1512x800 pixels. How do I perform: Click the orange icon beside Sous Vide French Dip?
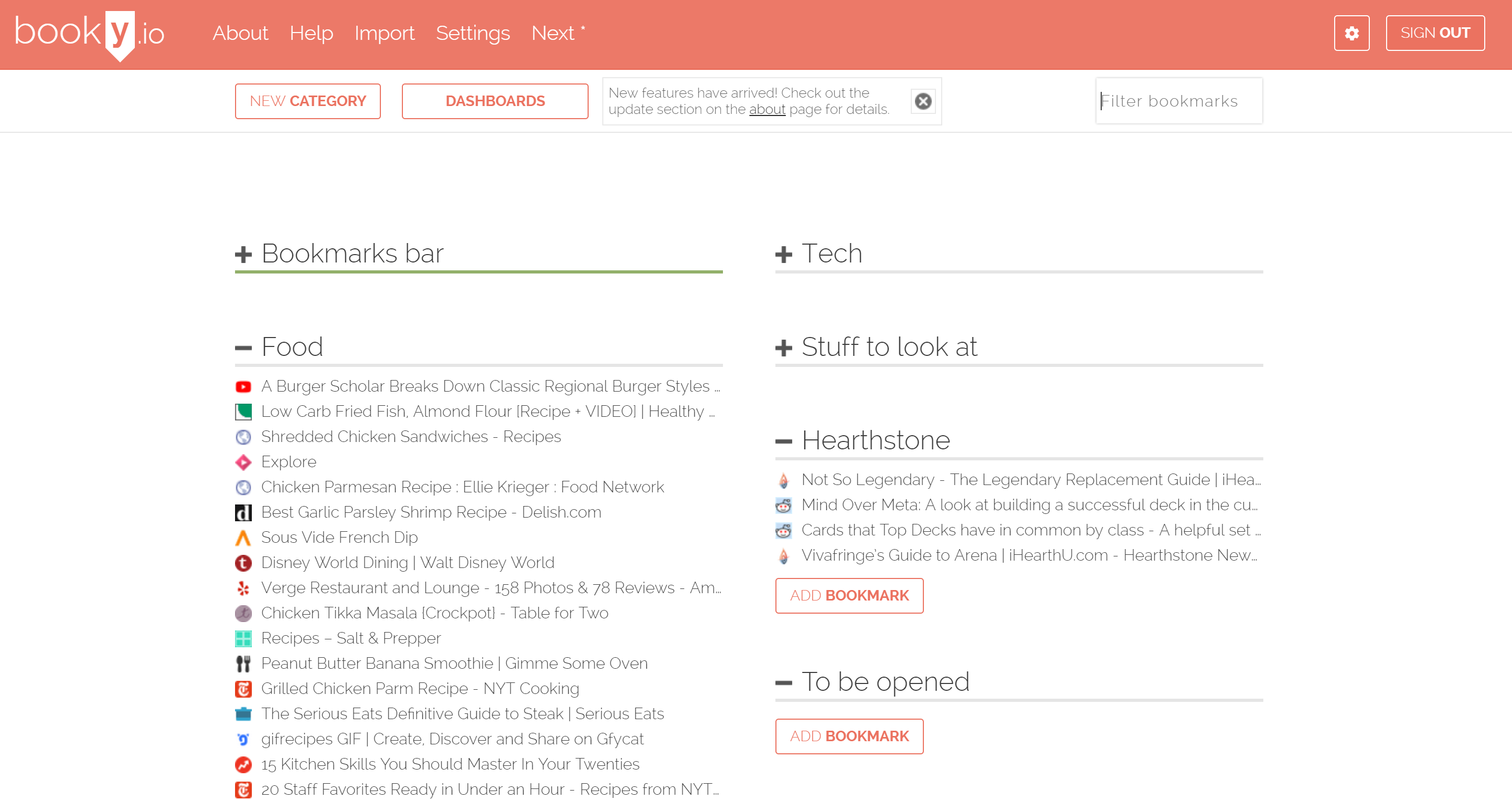click(243, 538)
